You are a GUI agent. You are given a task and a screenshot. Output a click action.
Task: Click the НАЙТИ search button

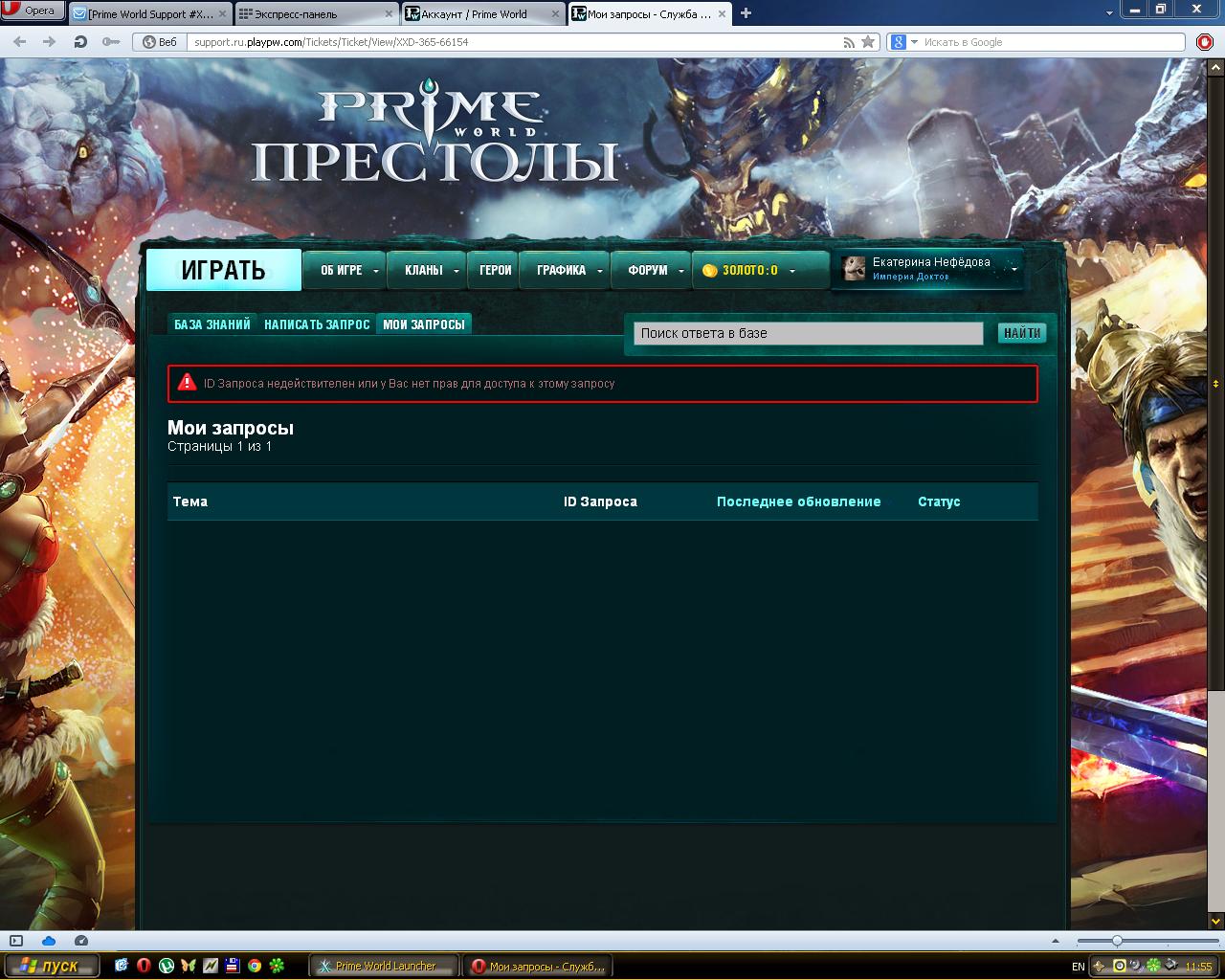[1022, 333]
